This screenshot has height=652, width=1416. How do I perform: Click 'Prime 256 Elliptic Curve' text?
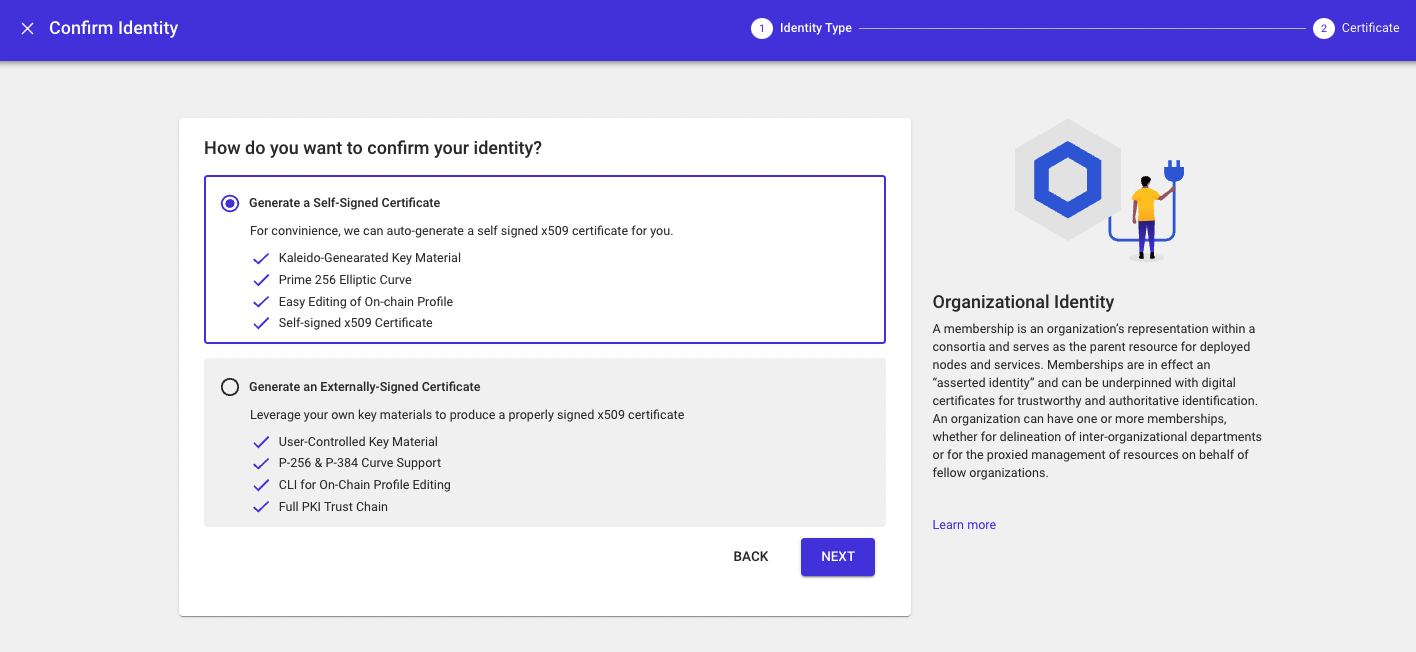pos(345,280)
